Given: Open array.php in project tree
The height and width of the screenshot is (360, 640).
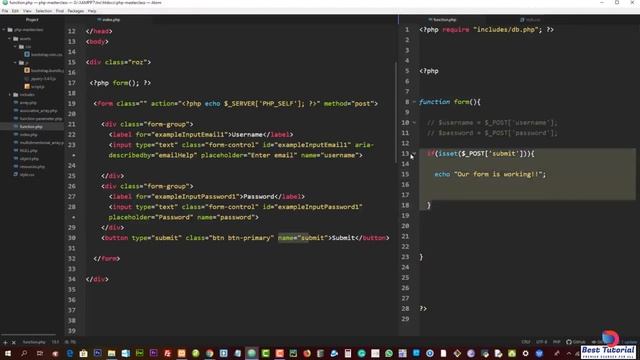Looking at the screenshot, I should point(25,103).
